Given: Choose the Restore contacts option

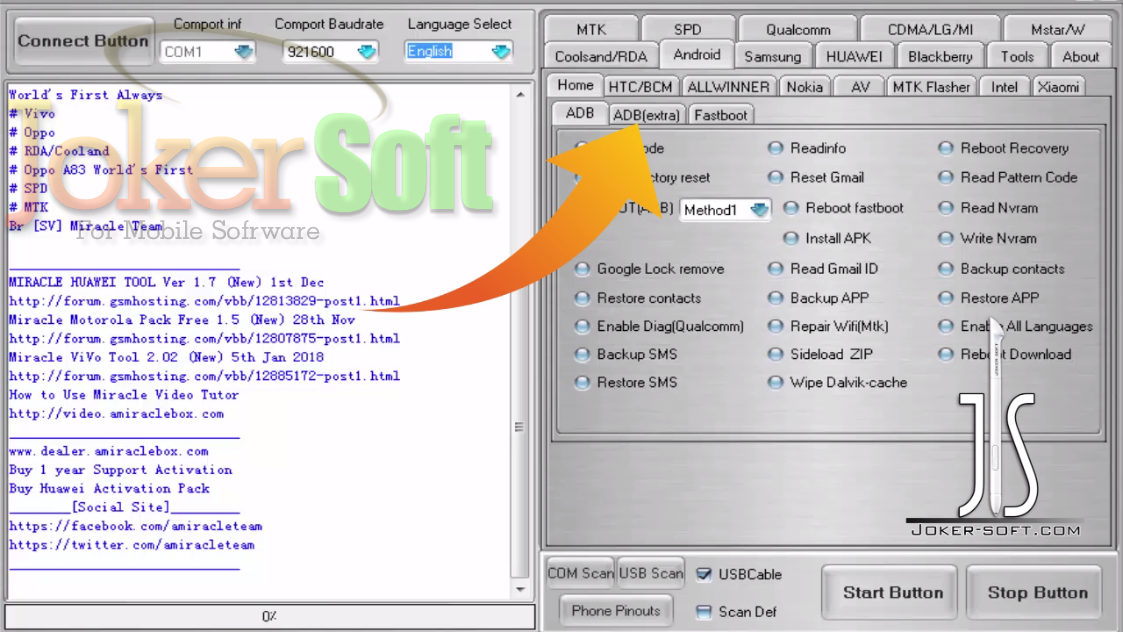Looking at the screenshot, I should [638, 298].
